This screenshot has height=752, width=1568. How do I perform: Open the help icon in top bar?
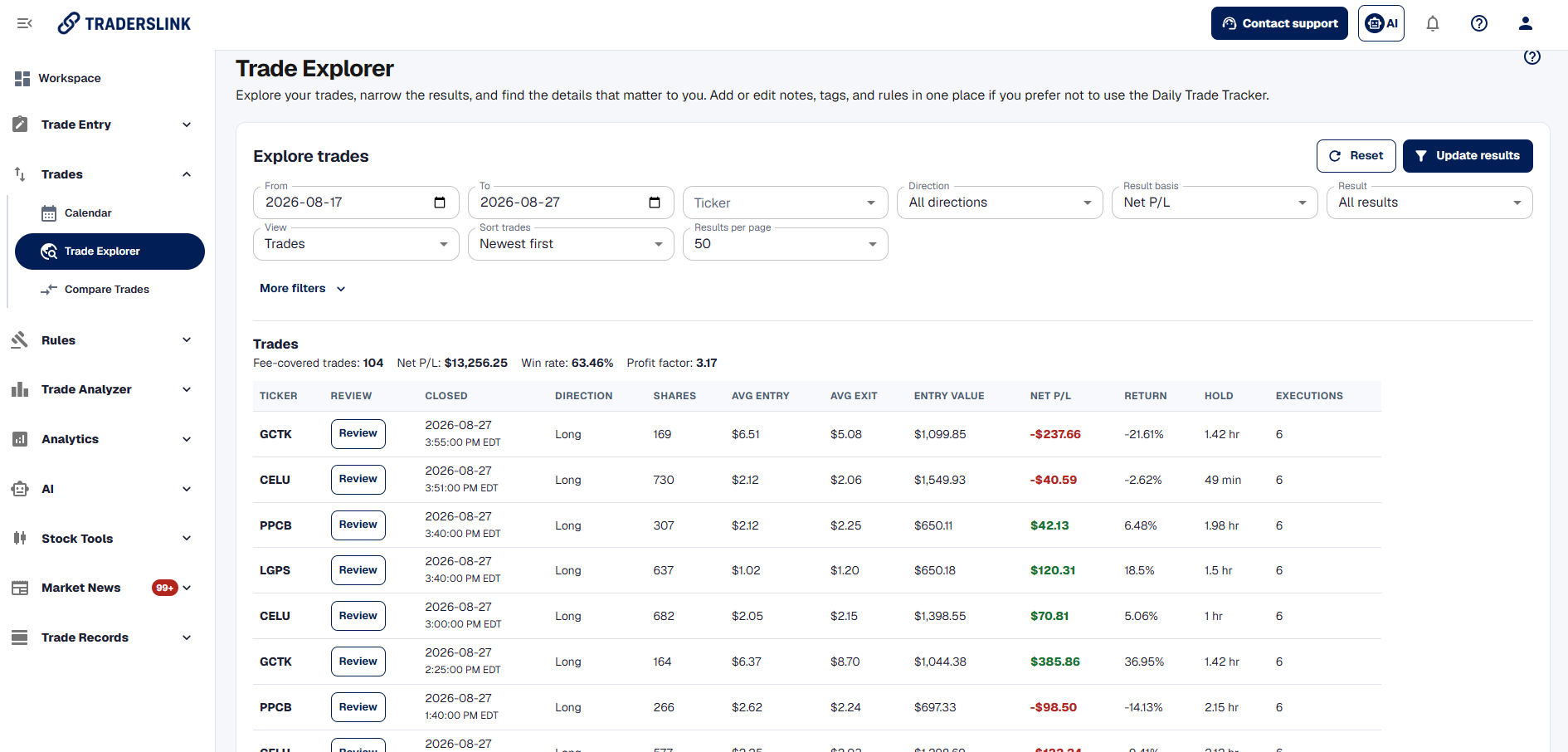1479,23
